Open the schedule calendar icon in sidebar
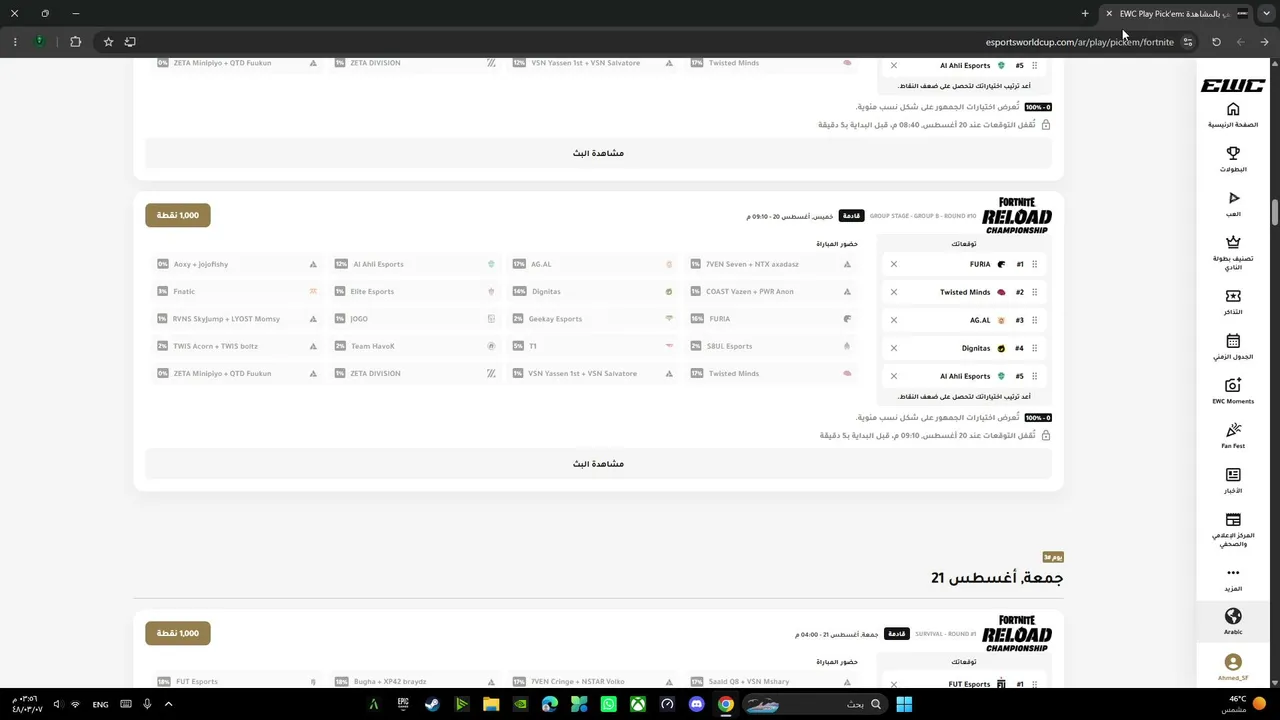1280x720 pixels. point(1233,341)
